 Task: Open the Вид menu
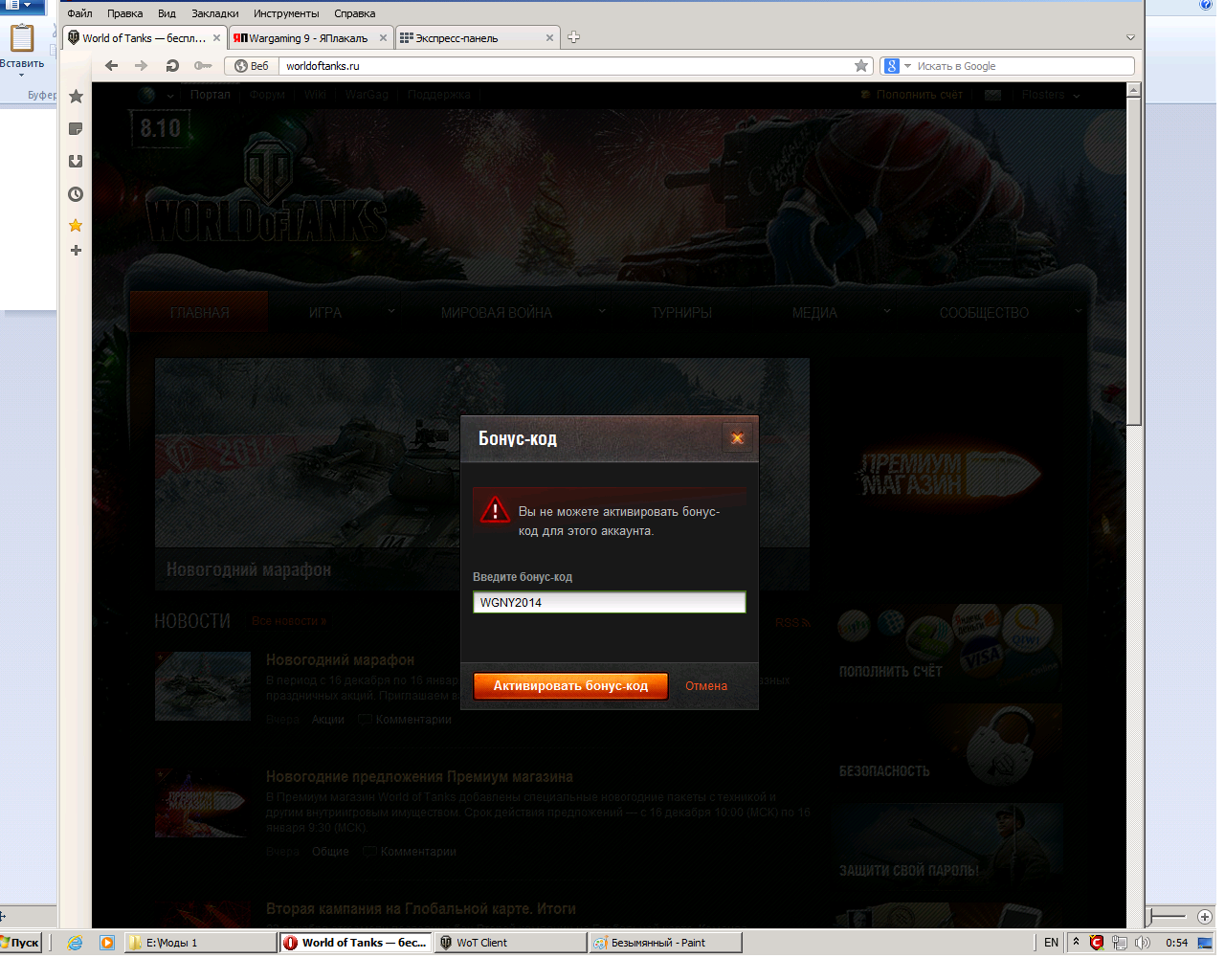click(167, 13)
